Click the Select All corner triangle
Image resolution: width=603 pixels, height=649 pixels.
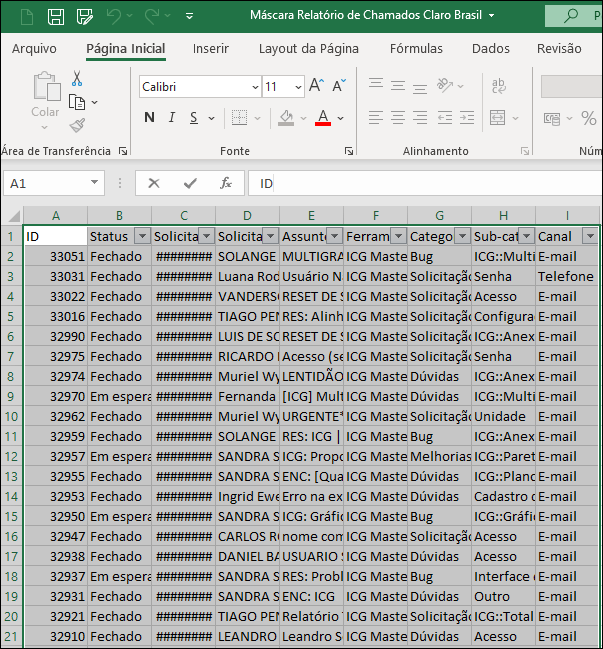point(14,216)
